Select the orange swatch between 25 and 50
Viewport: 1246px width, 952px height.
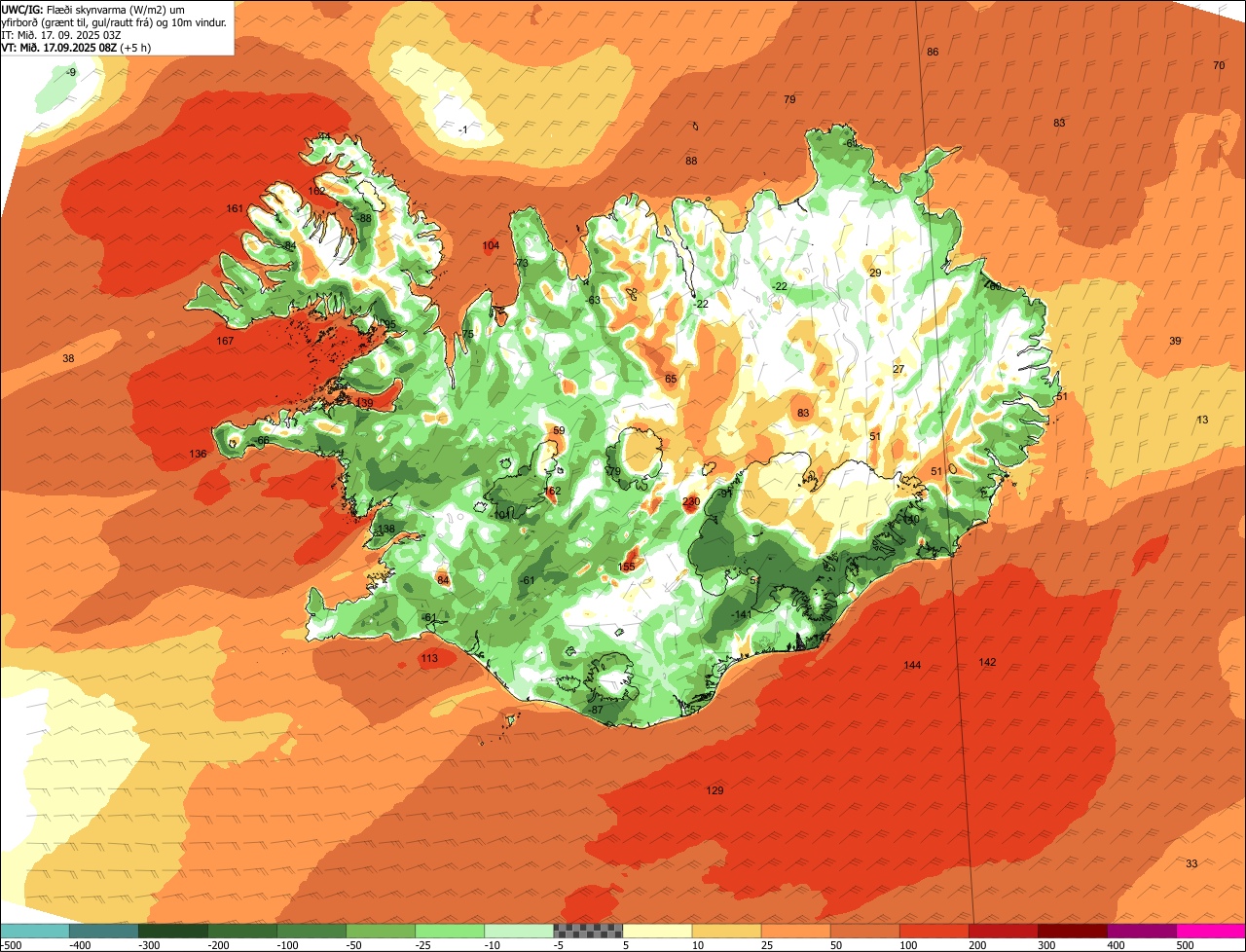pos(795,931)
